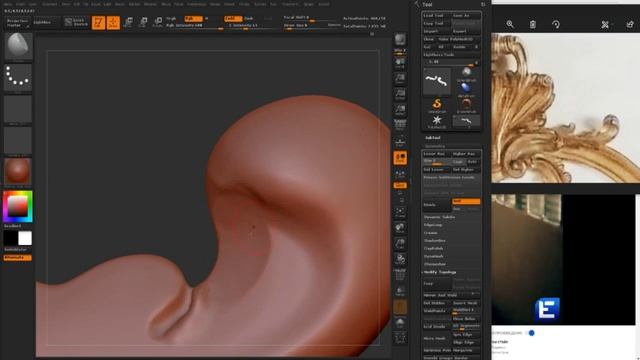Viewport: 640px width, 360px height.
Task: Click Load Tool button
Action: (436, 16)
